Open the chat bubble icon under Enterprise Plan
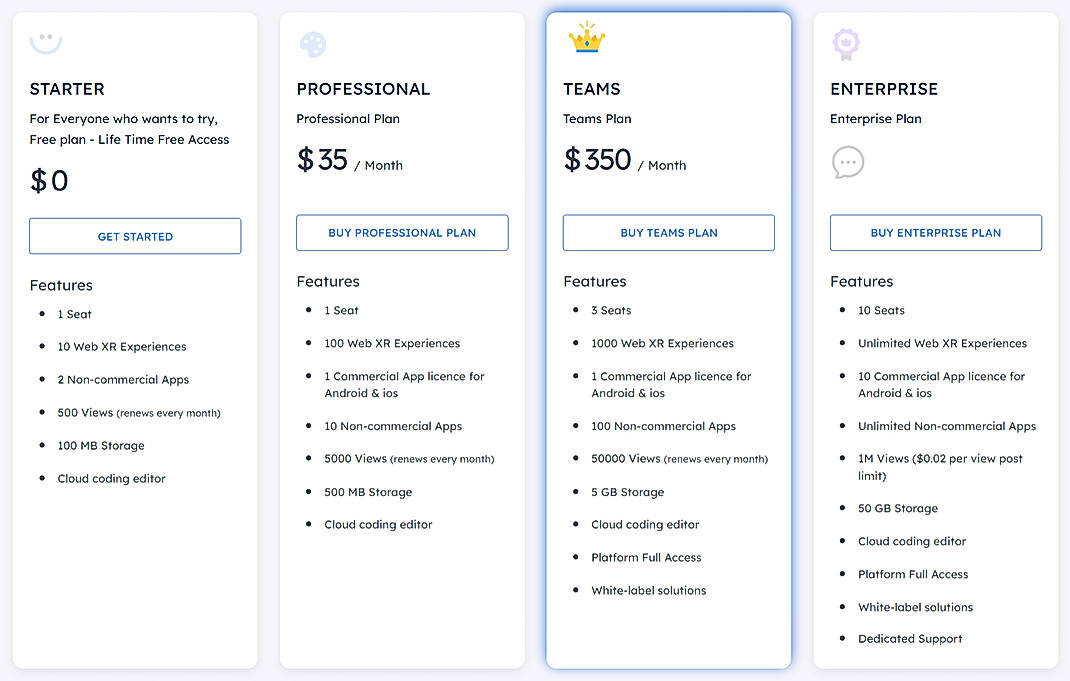 (x=848, y=162)
